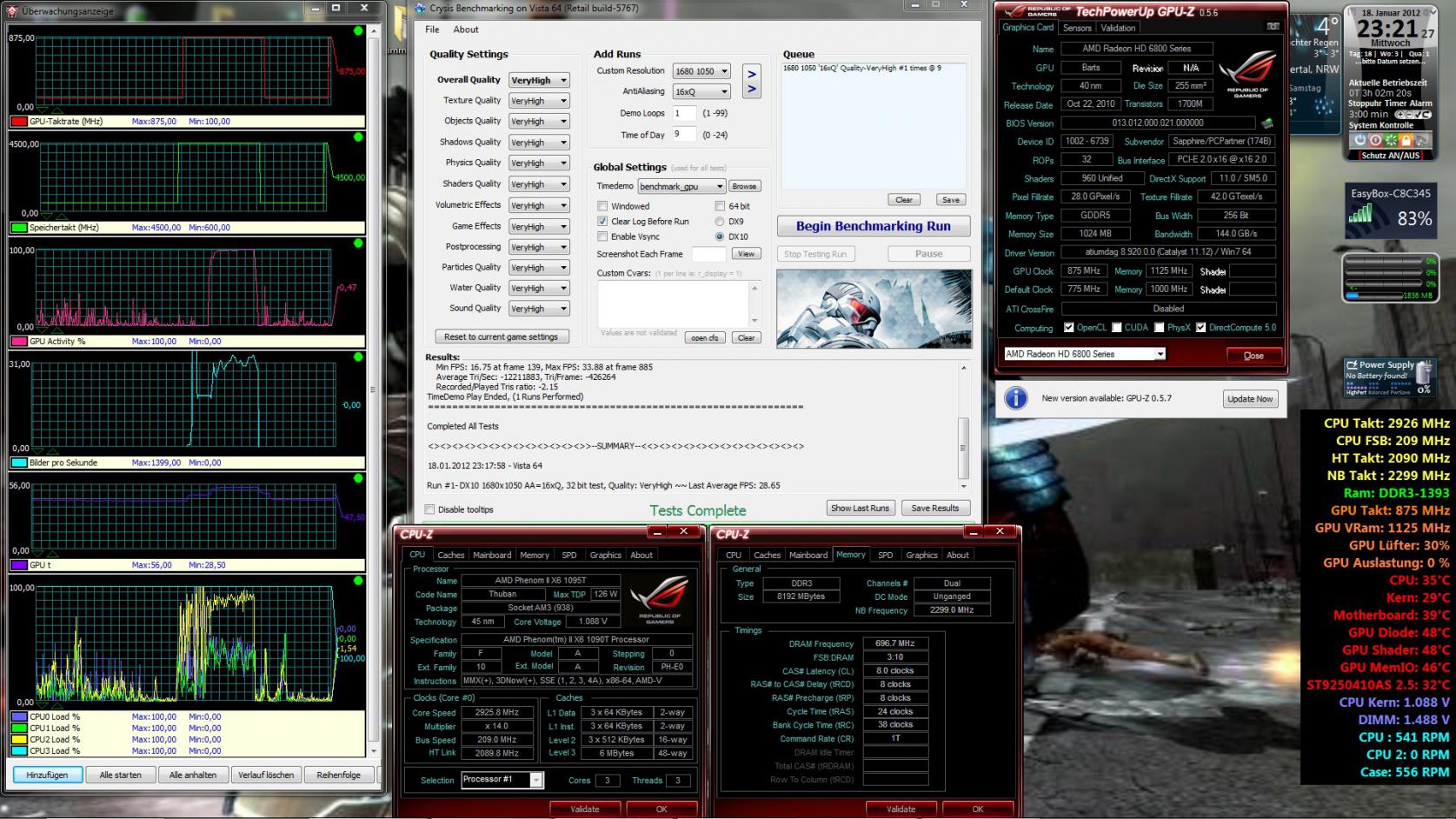Expand the GPU-Z graphics card selector dropdown
Screen dimensions: 1456x819
tap(1084, 354)
